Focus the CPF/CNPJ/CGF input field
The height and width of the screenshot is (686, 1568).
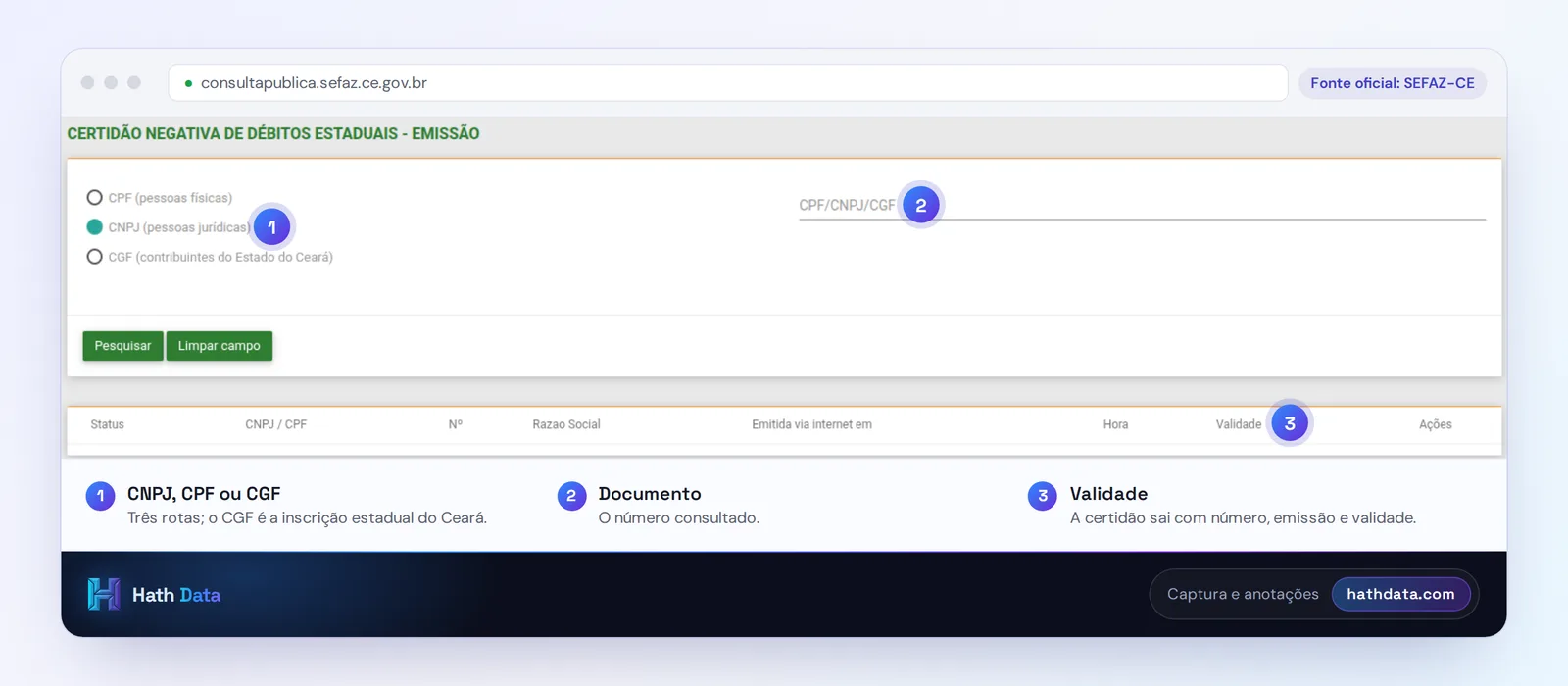coord(1142,206)
